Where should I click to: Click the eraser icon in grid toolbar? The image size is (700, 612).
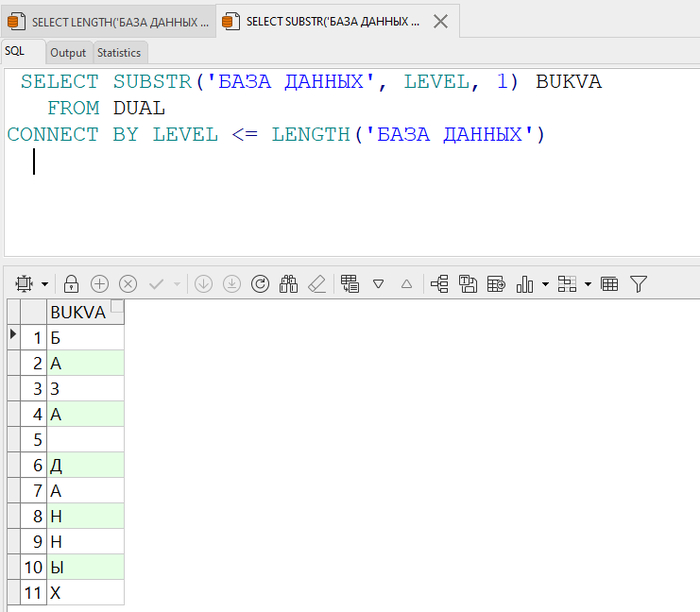[x=317, y=284]
